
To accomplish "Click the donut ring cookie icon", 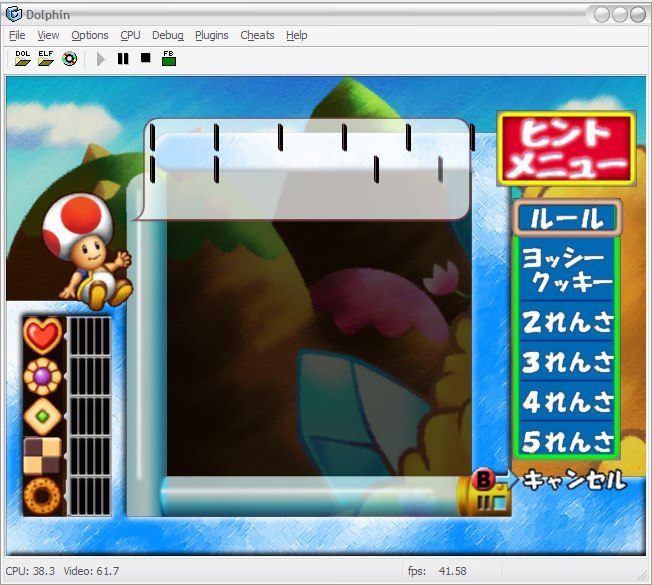I will pyautogui.click(x=42, y=496).
